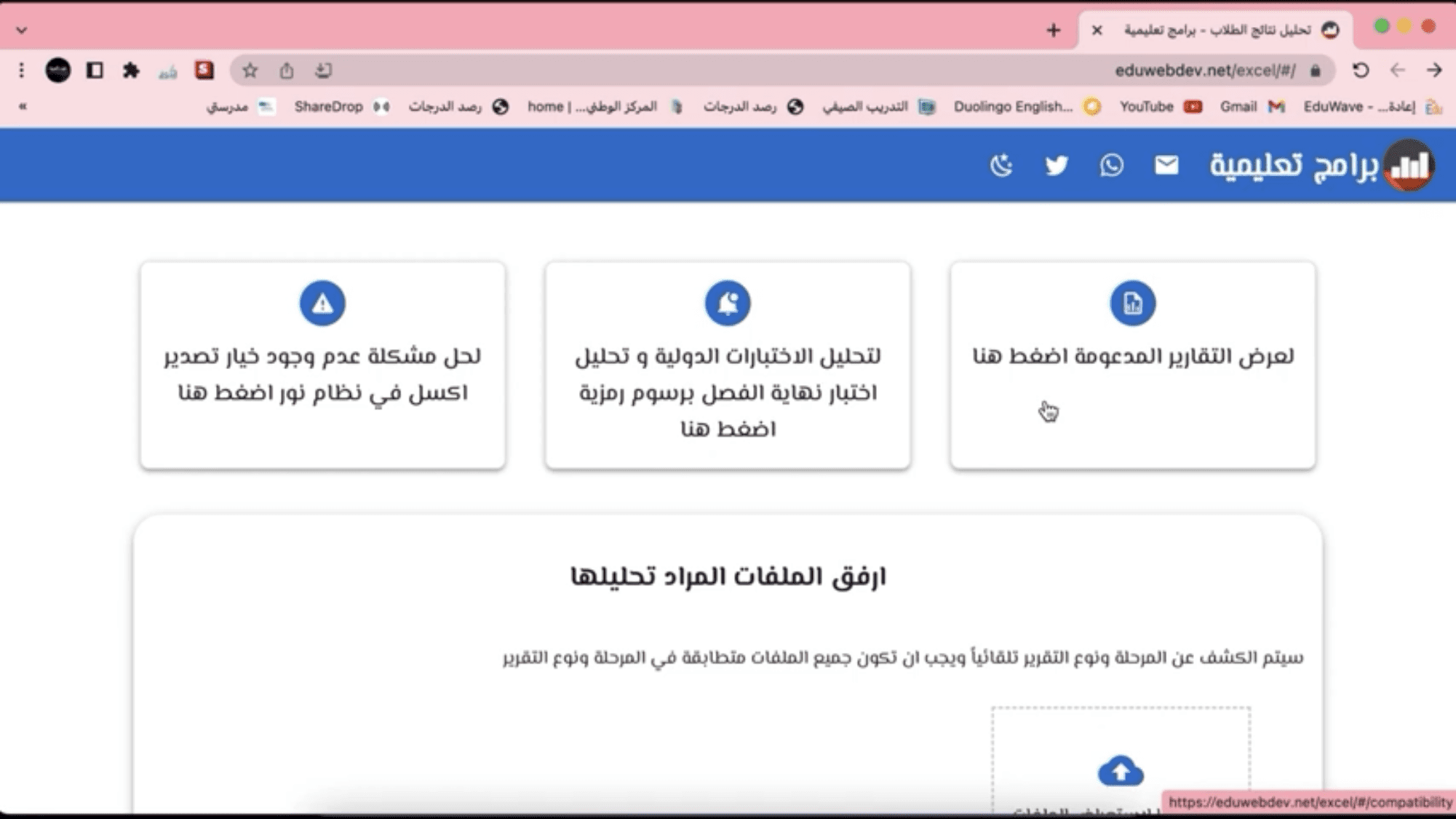Open the Chrome three-dot menu
This screenshot has height=819, width=1456.
point(21,70)
